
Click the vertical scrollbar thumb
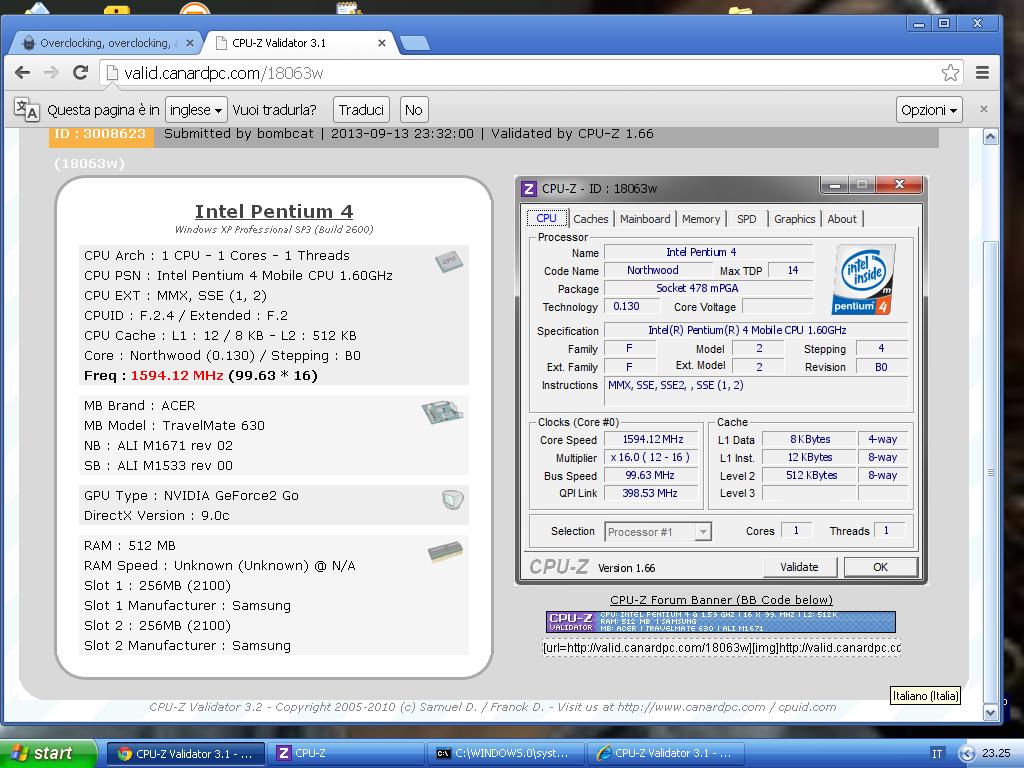[991, 472]
